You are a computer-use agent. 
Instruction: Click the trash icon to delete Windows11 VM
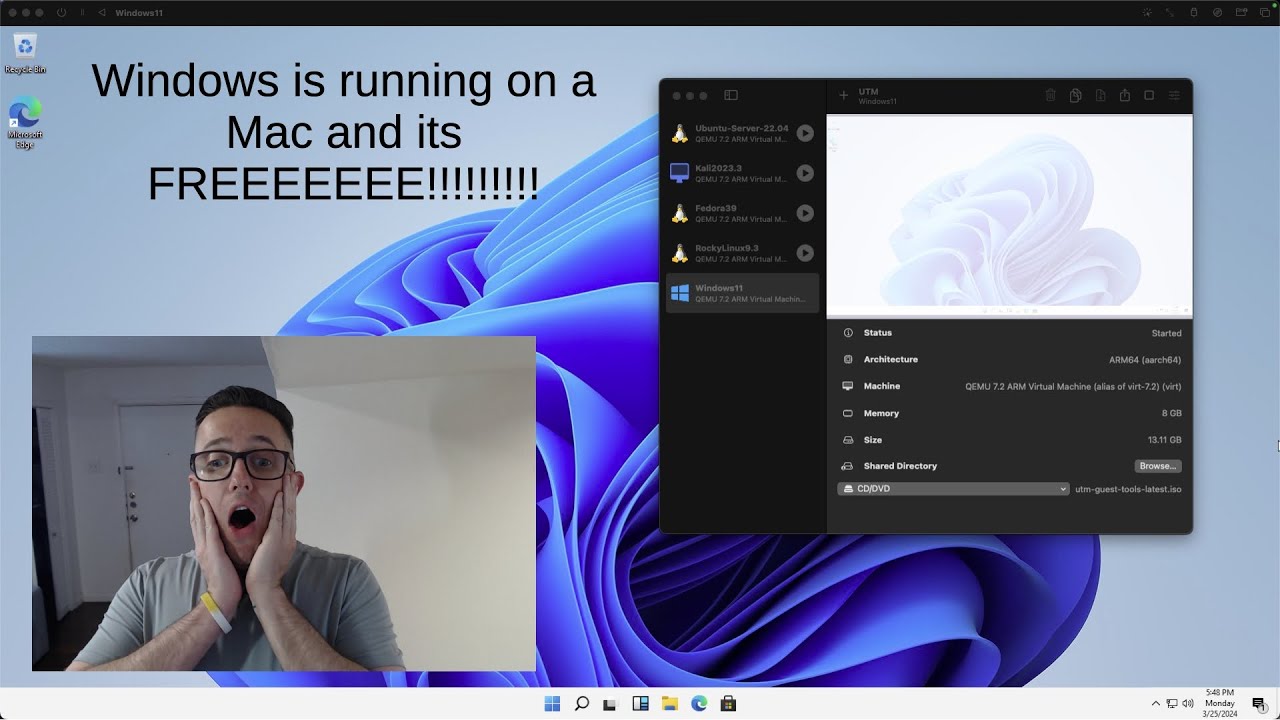click(1050, 96)
